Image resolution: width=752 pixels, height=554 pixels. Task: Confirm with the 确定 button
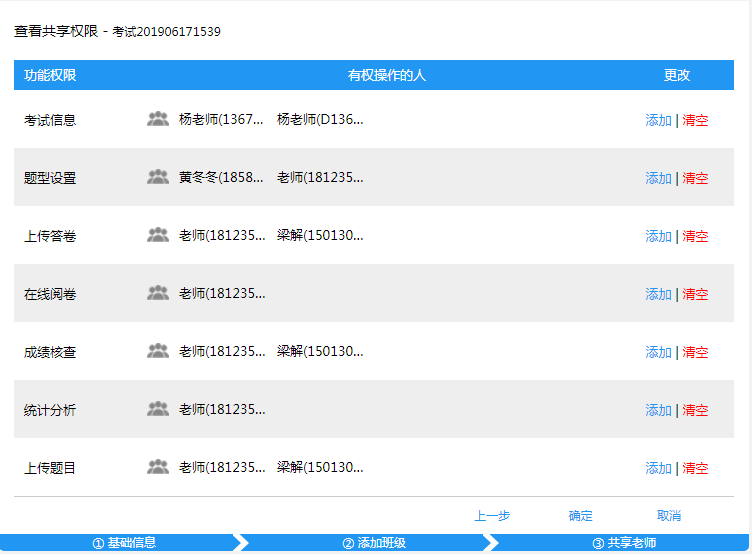tap(581, 516)
